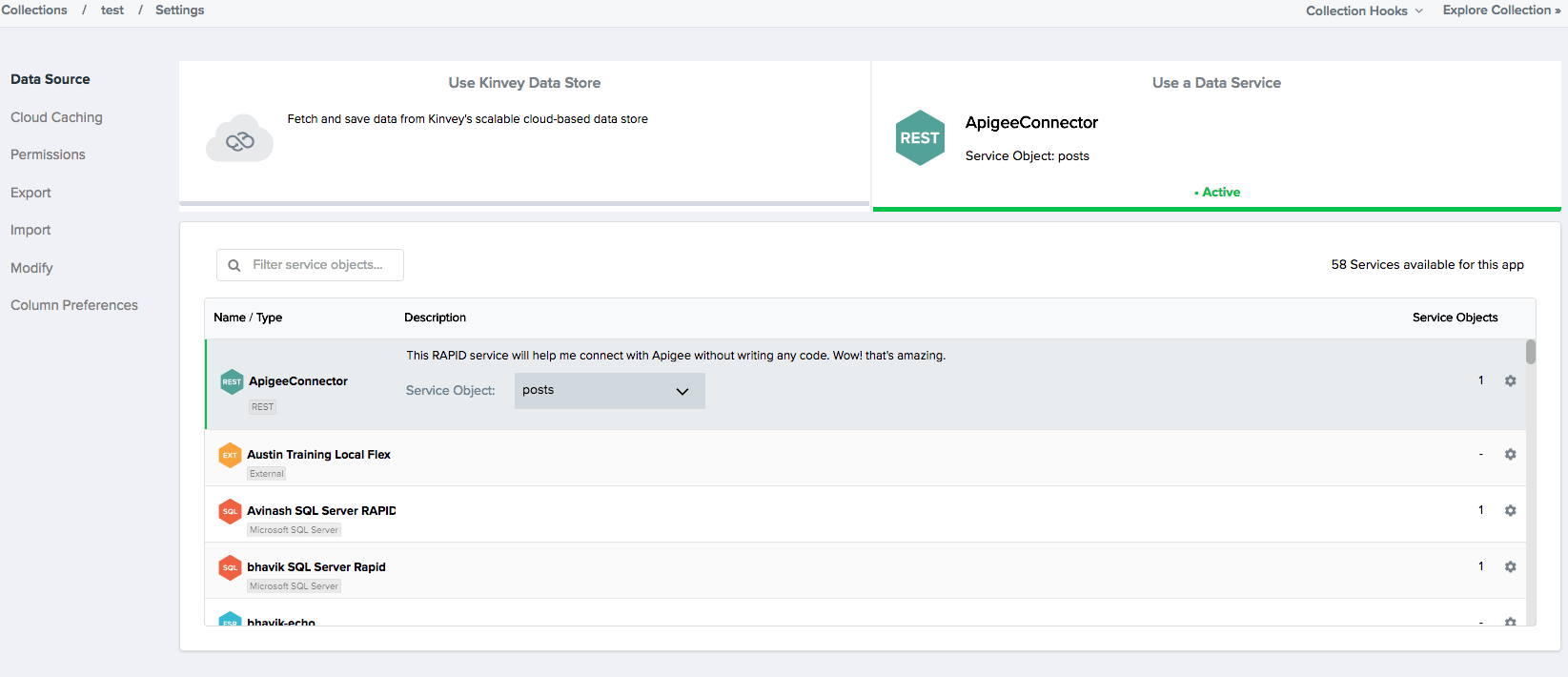Click the Explore Collection link
This screenshot has width=1568, height=677.
1500,10
